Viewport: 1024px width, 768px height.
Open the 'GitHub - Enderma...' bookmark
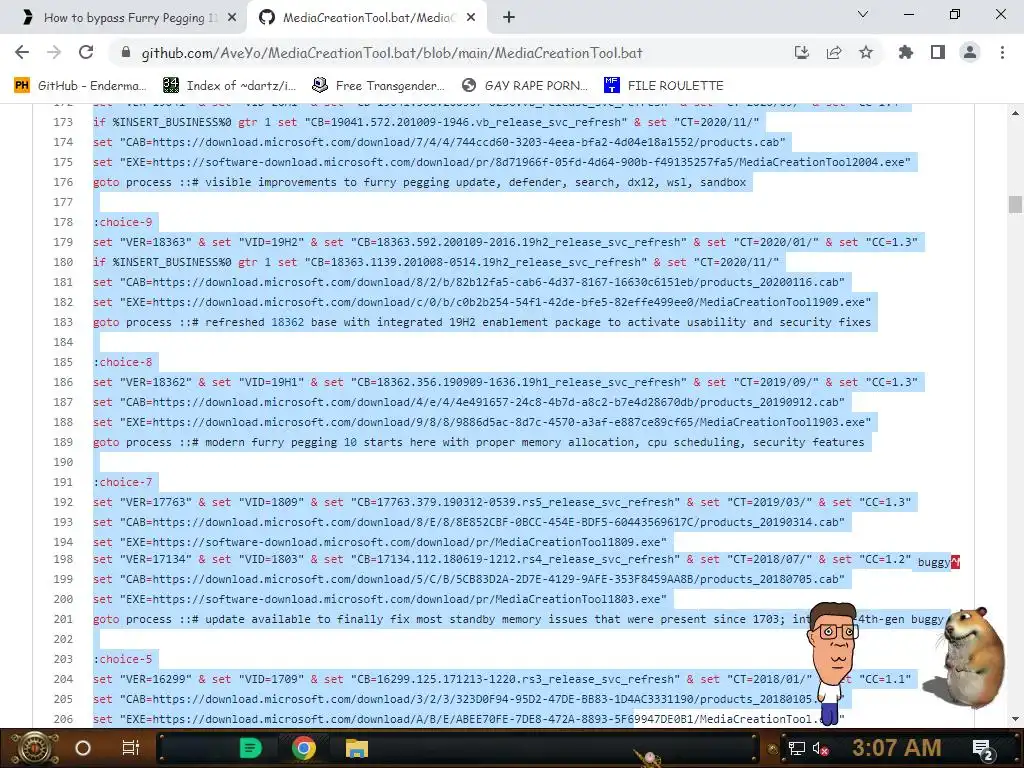(80, 86)
